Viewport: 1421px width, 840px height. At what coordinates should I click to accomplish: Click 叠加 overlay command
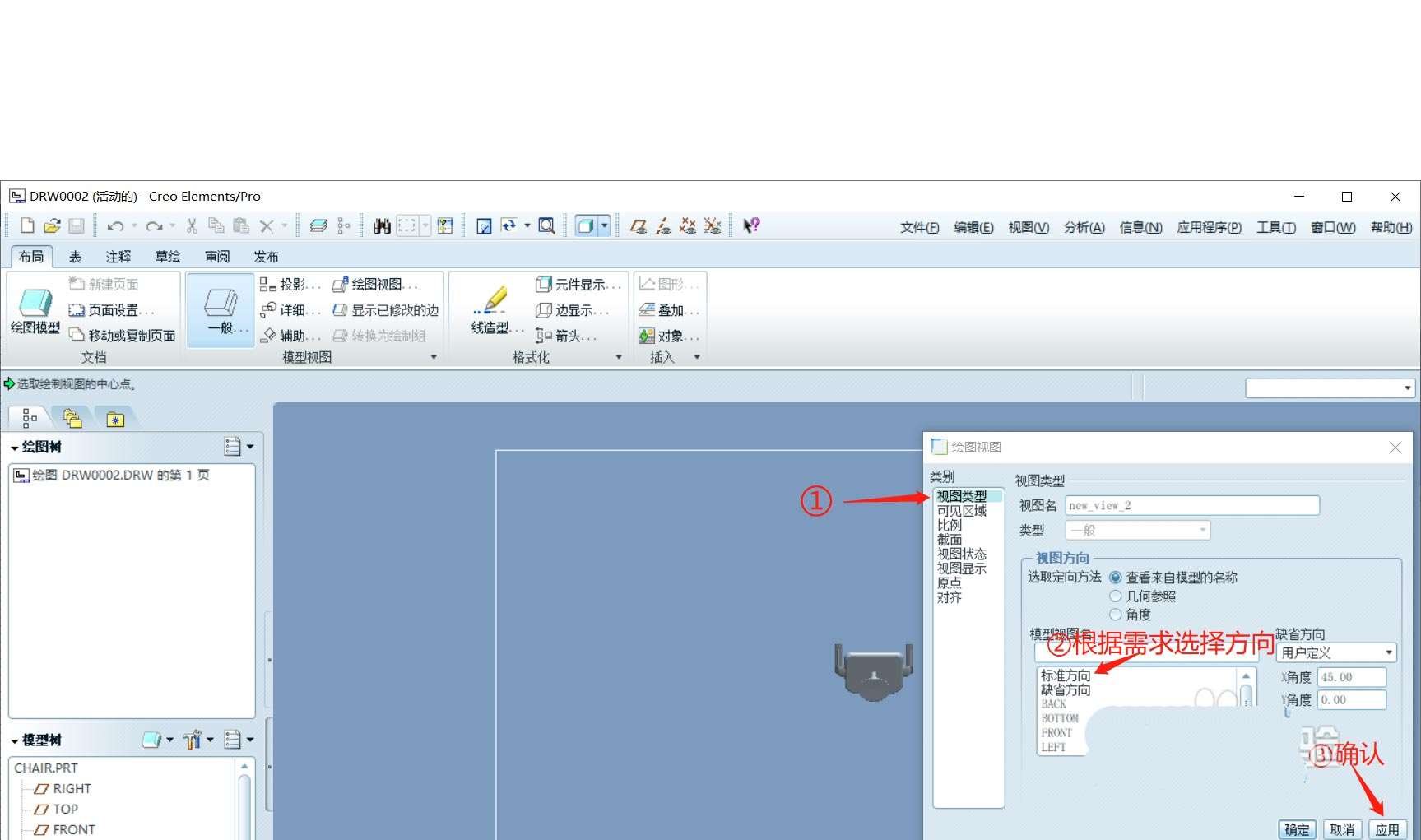click(x=669, y=309)
